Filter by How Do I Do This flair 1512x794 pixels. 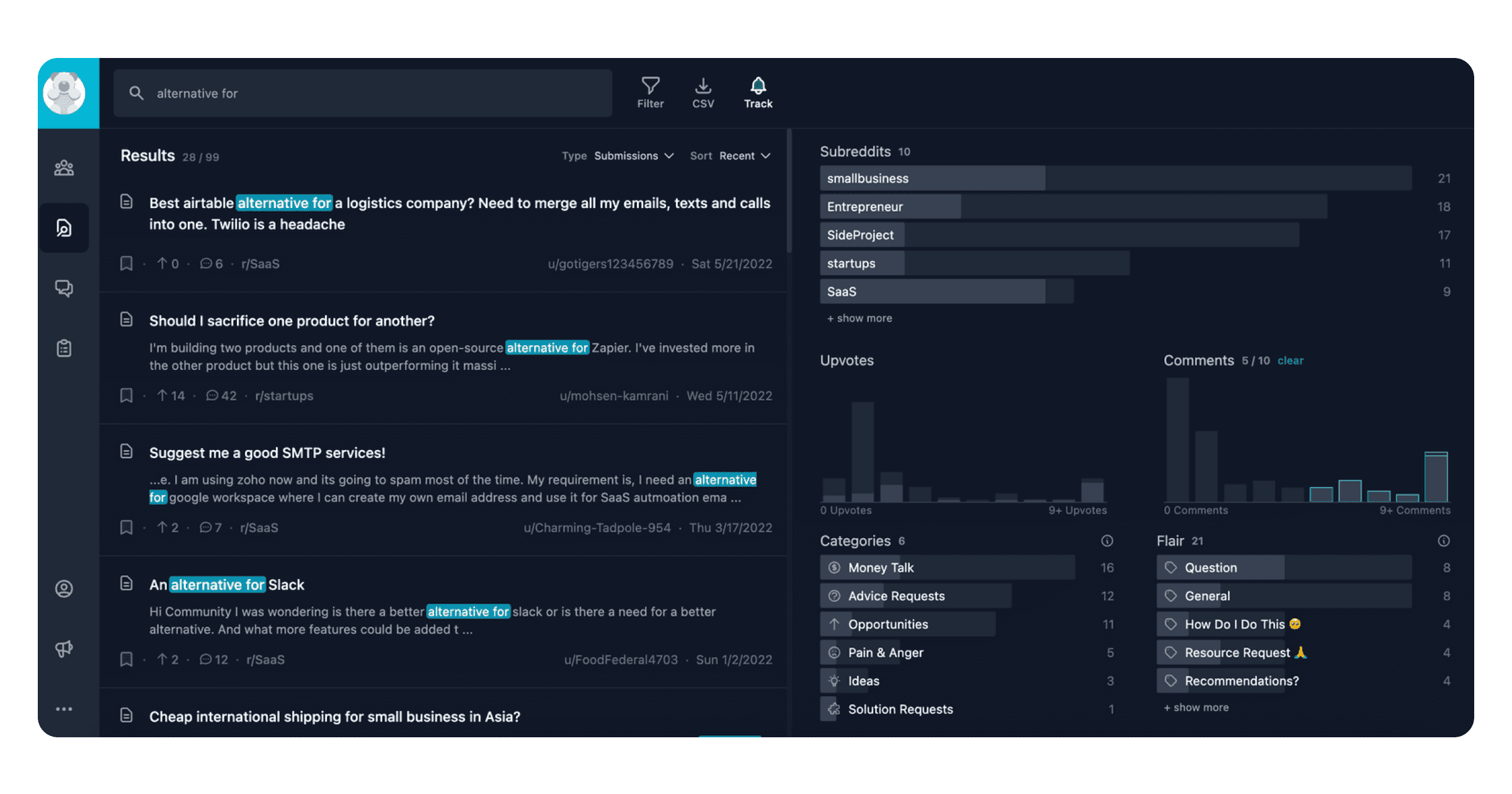click(1230, 624)
